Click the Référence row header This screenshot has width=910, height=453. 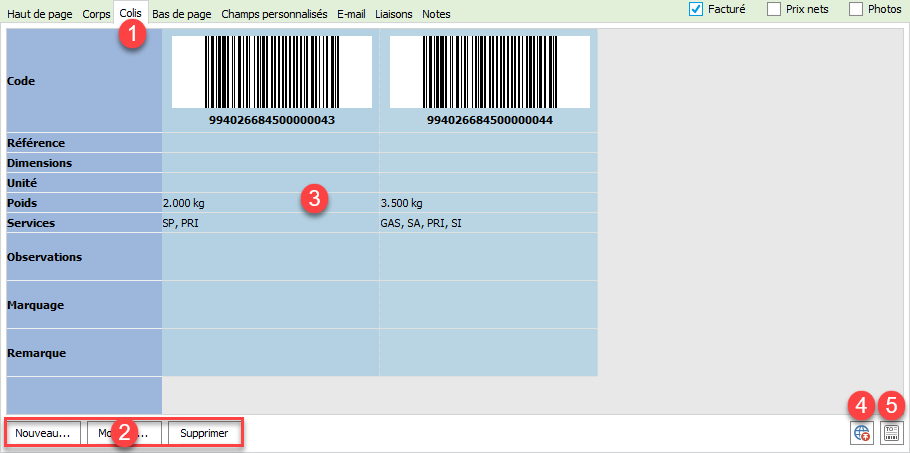click(84, 143)
